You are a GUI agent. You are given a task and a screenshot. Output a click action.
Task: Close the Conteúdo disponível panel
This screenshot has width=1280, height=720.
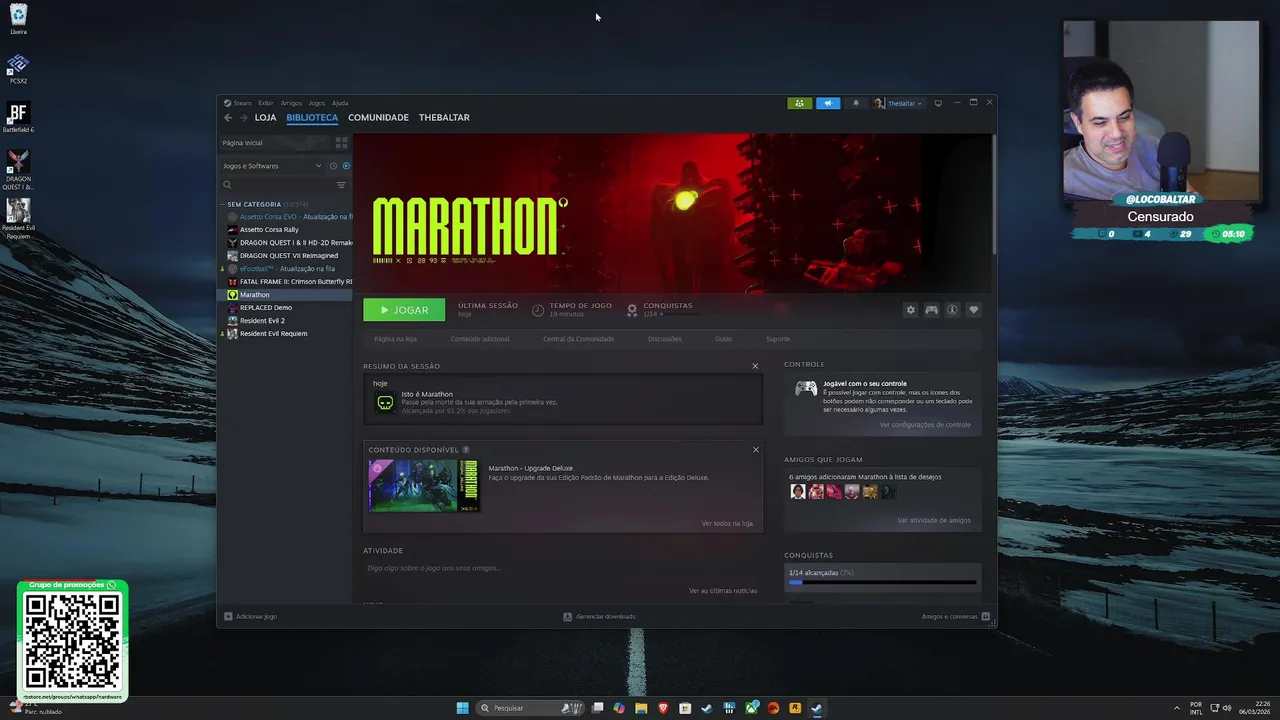click(x=755, y=450)
